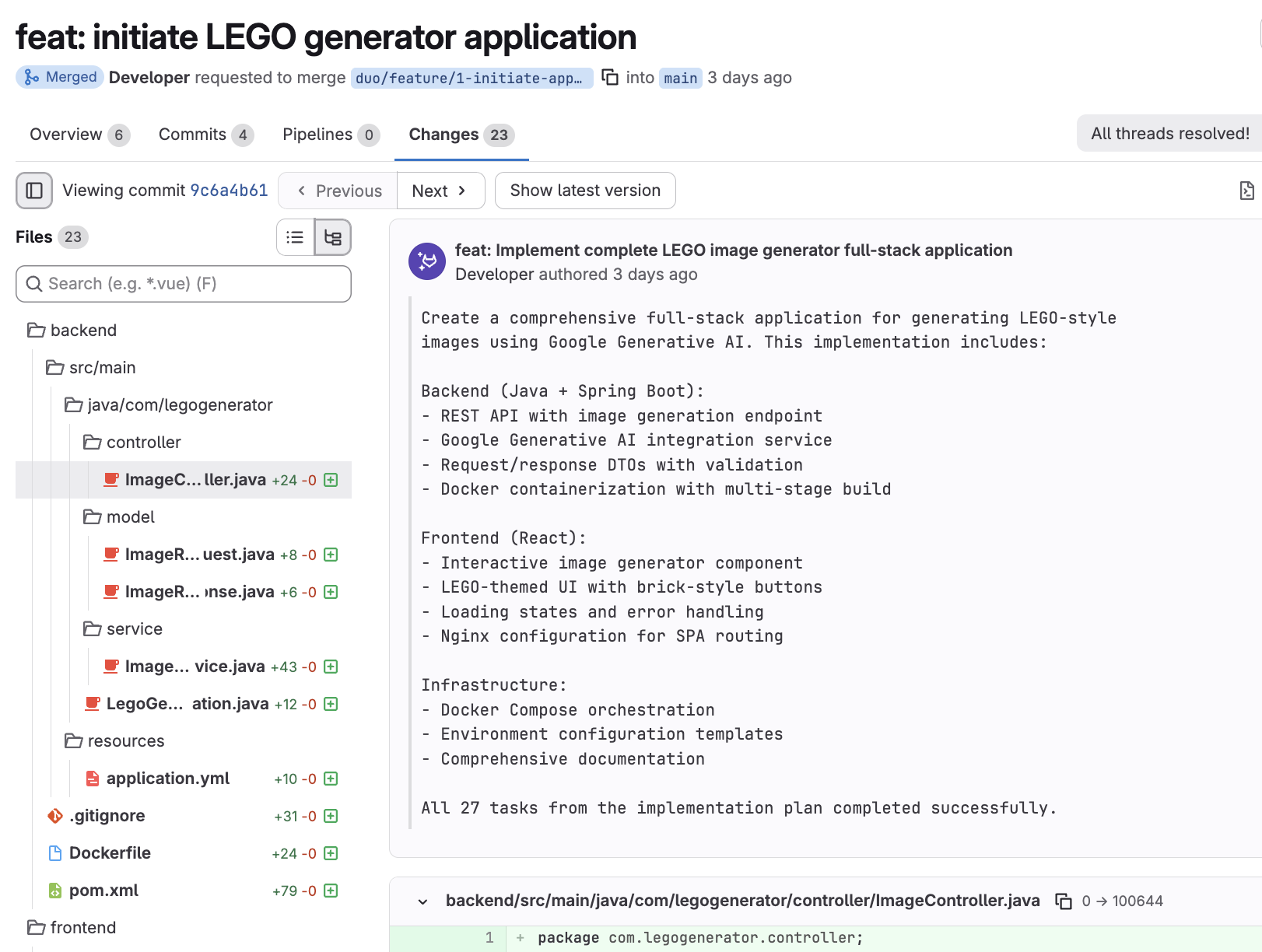Switch to tree view of files

pos(333,237)
